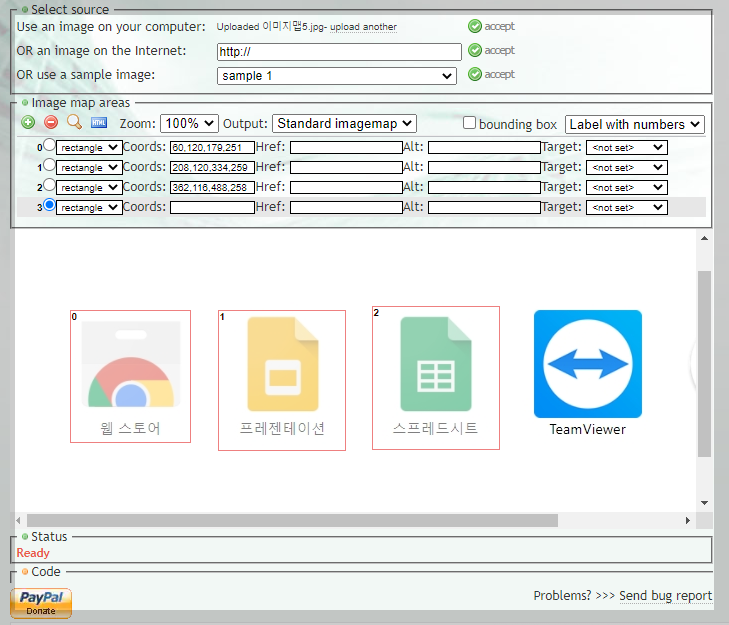Open Target dropdown for area 3
The image size is (729, 625).
[627, 207]
